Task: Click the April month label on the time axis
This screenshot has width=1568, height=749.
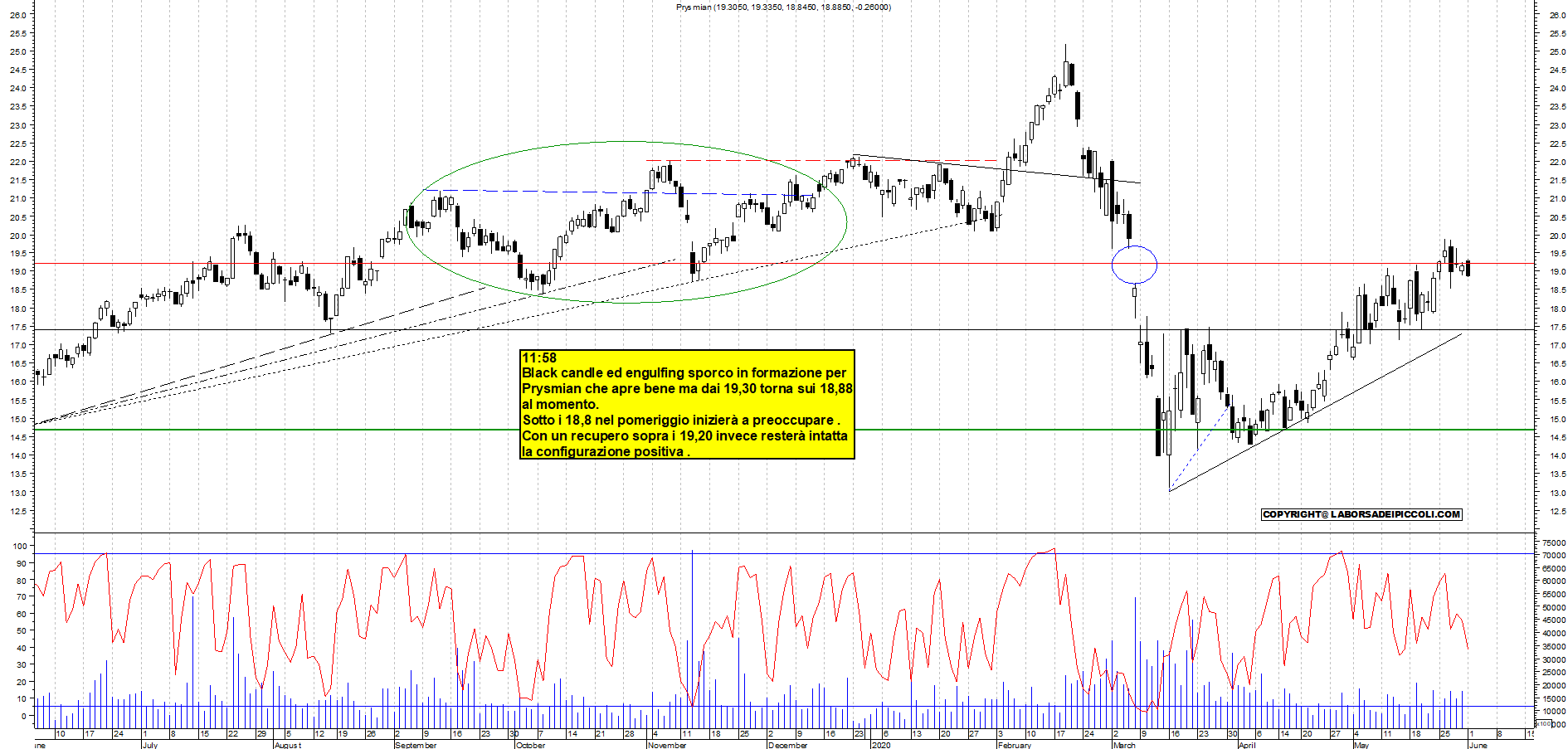Action: [x=1247, y=745]
